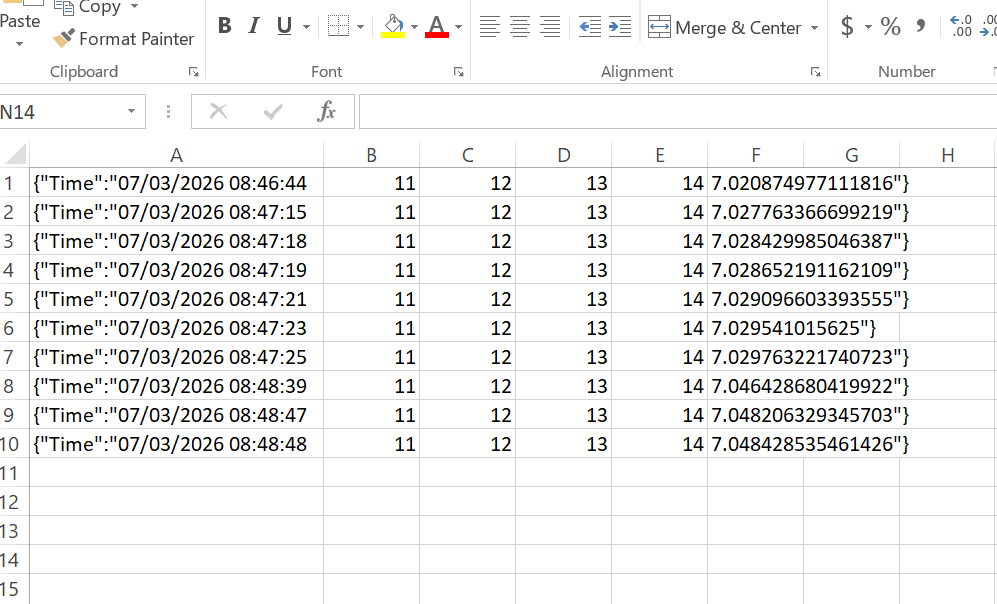Apply the yellow fill color bucket
This screenshot has height=604, width=997.
coord(393,27)
